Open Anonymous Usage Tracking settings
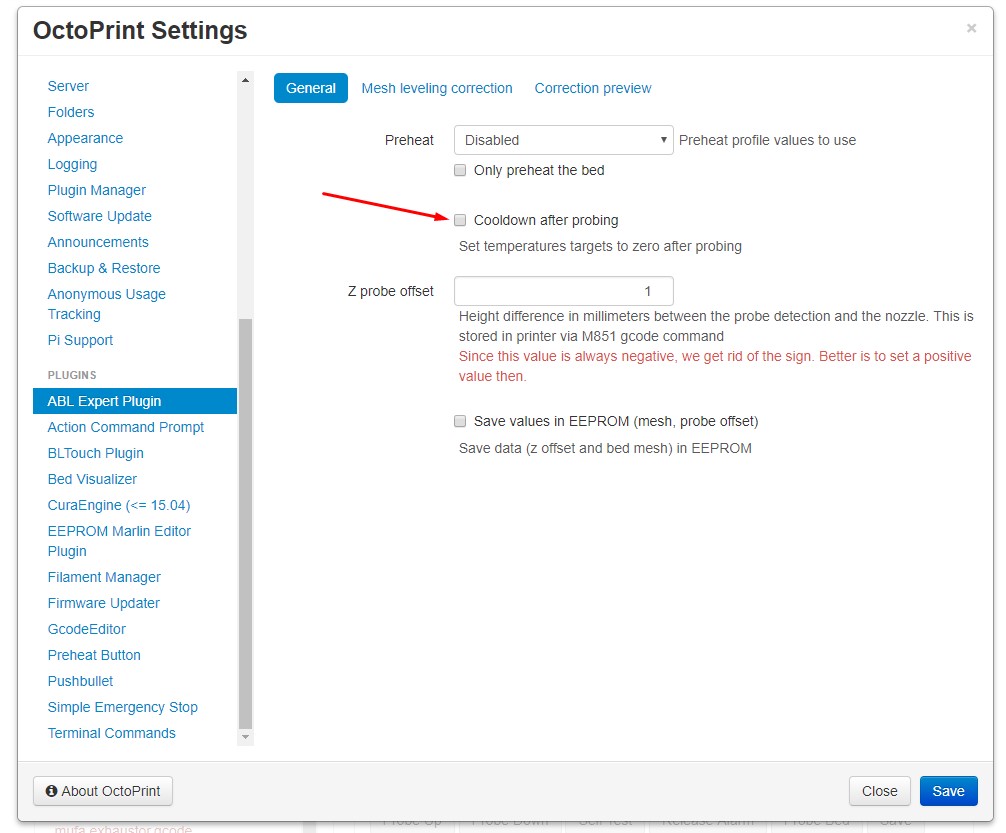 pyautogui.click(x=107, y=304)
